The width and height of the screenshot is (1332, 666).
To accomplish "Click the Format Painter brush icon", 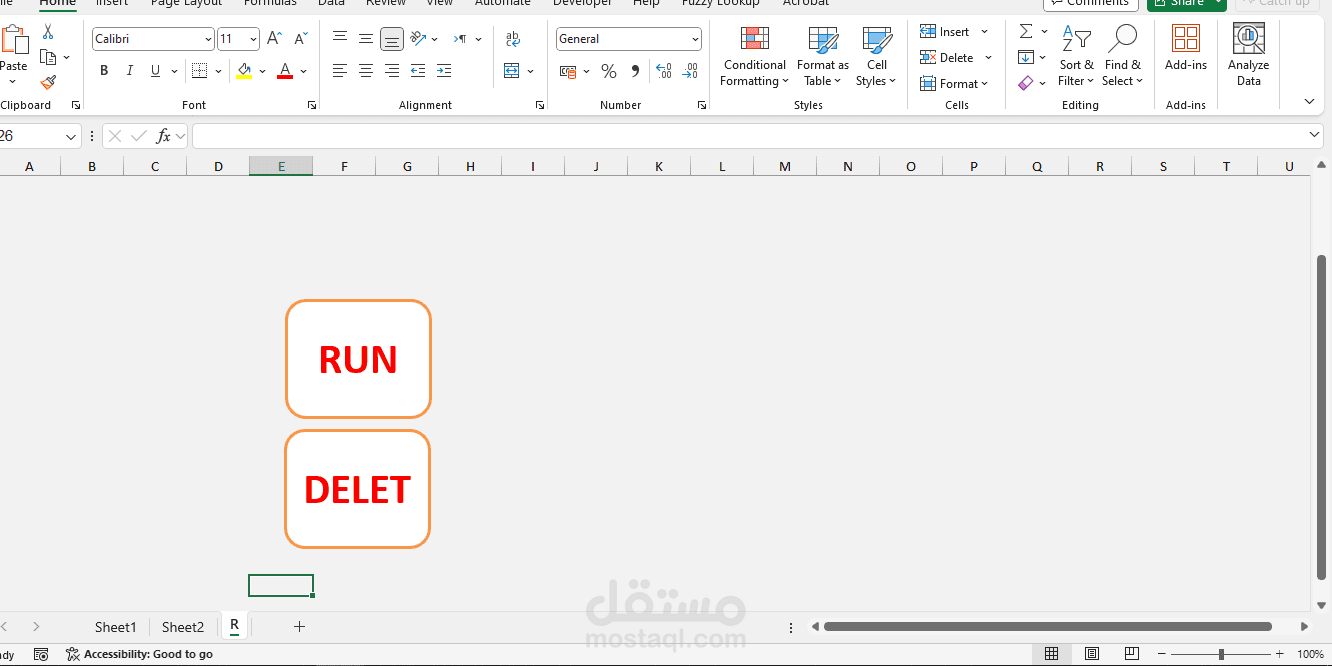I will pos(48,83).
